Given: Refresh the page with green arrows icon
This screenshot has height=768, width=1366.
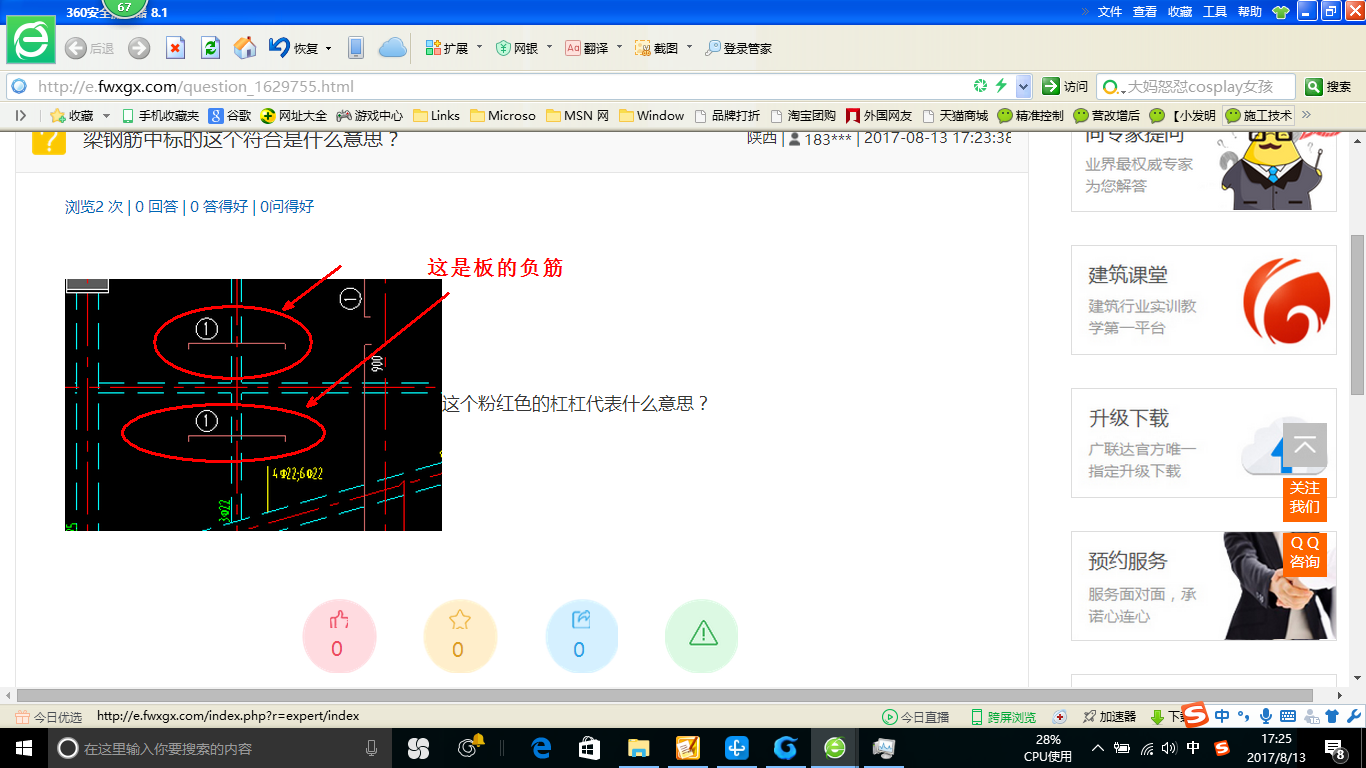Looking at the screenshot, I should (x=210, y=48).
